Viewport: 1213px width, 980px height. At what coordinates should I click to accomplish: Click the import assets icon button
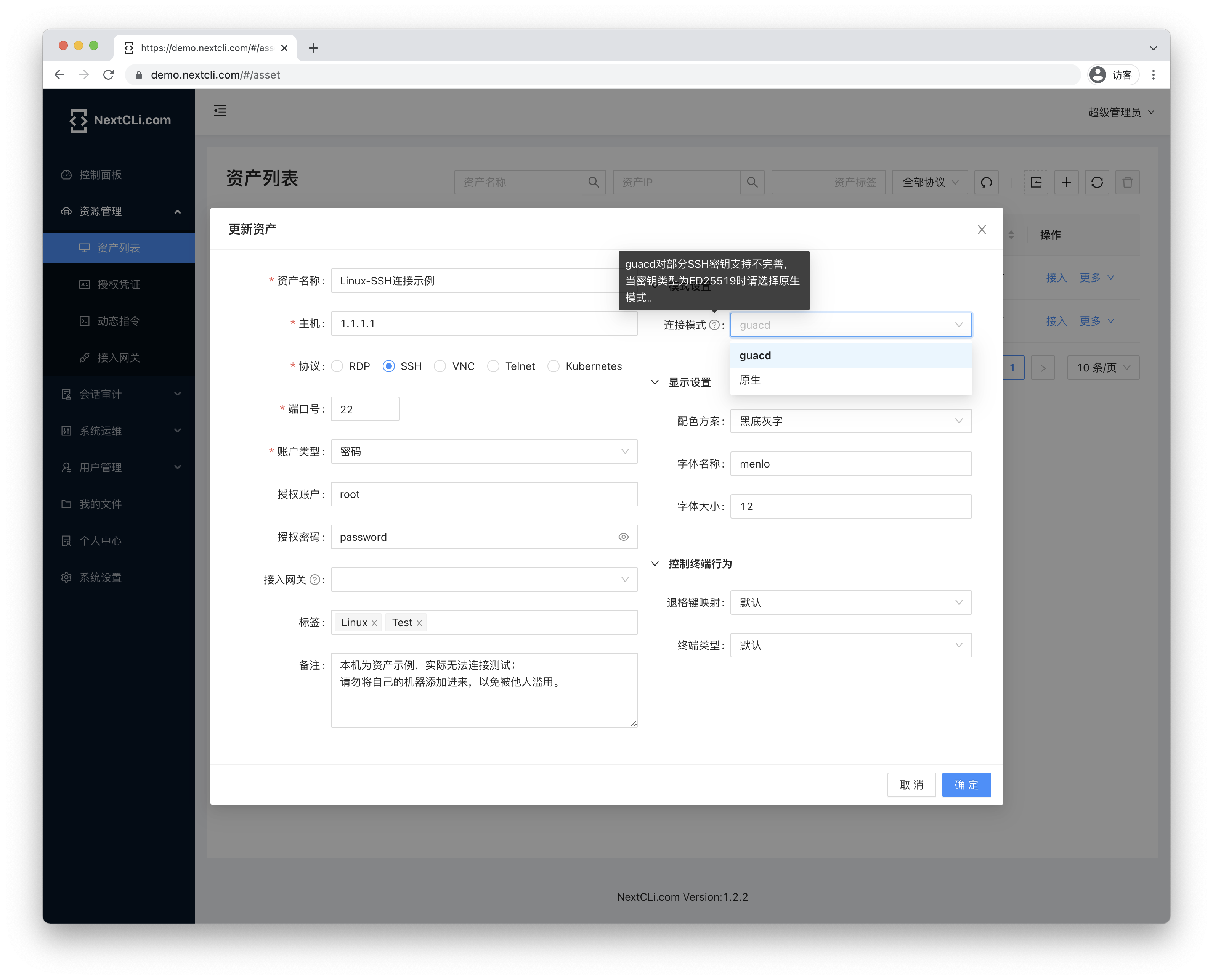pyautogui.click(x=1036, y=182)
